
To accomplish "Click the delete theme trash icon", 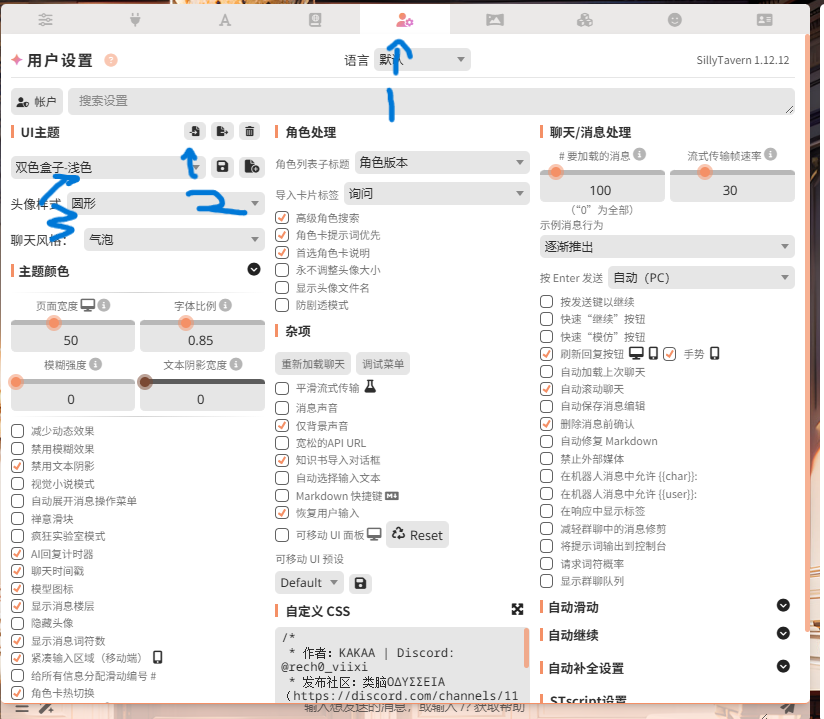I will click(250, 131).
